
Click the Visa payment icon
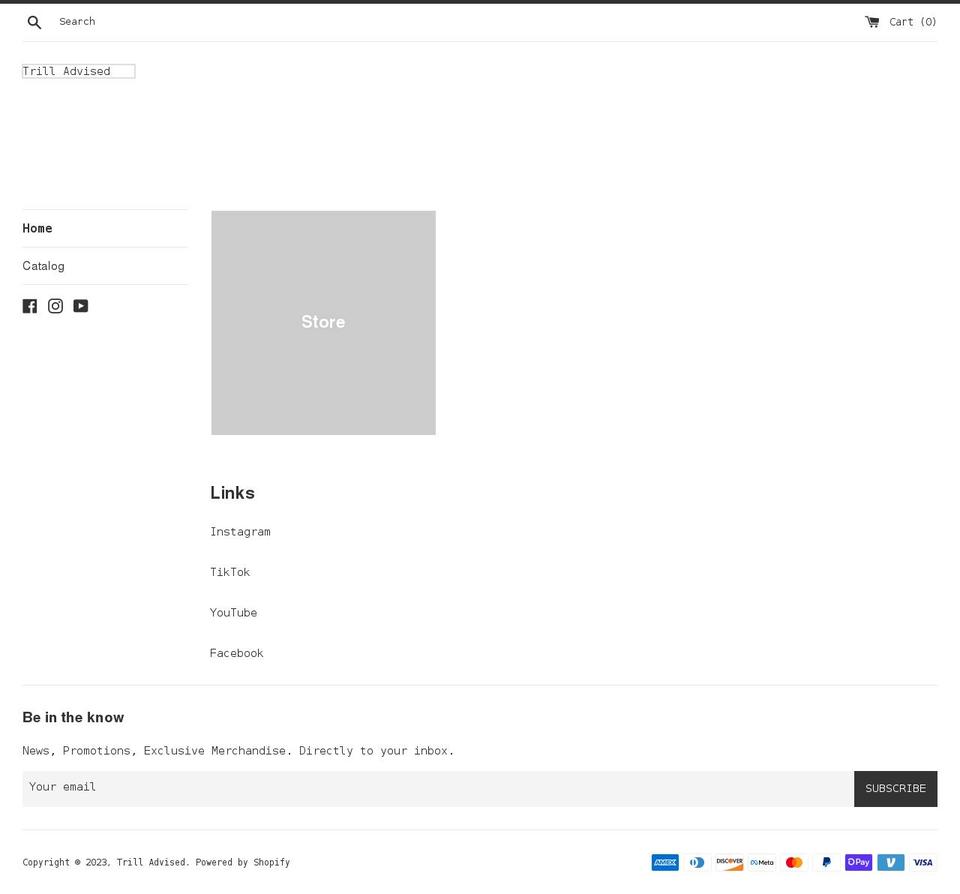click(923, 862)
